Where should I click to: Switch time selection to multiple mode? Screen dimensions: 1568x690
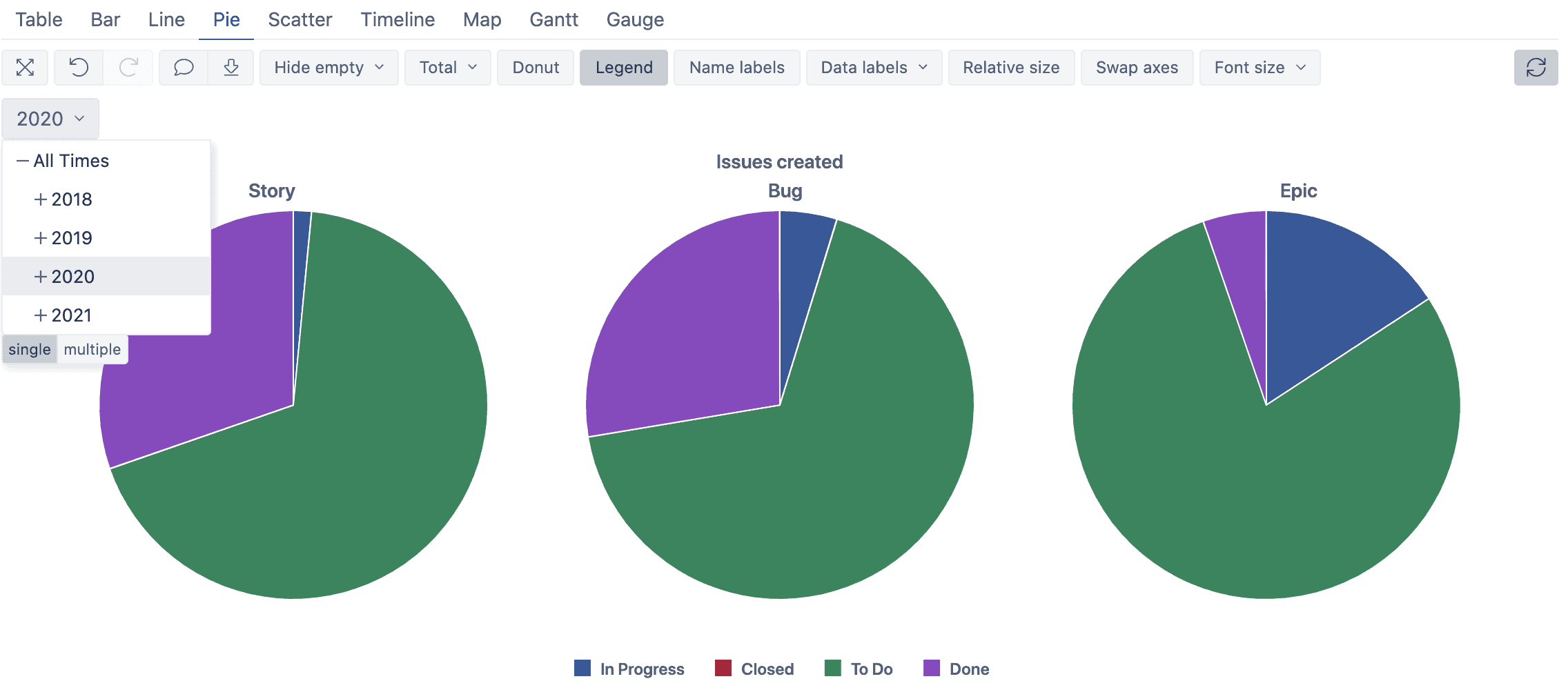point(91,348)
